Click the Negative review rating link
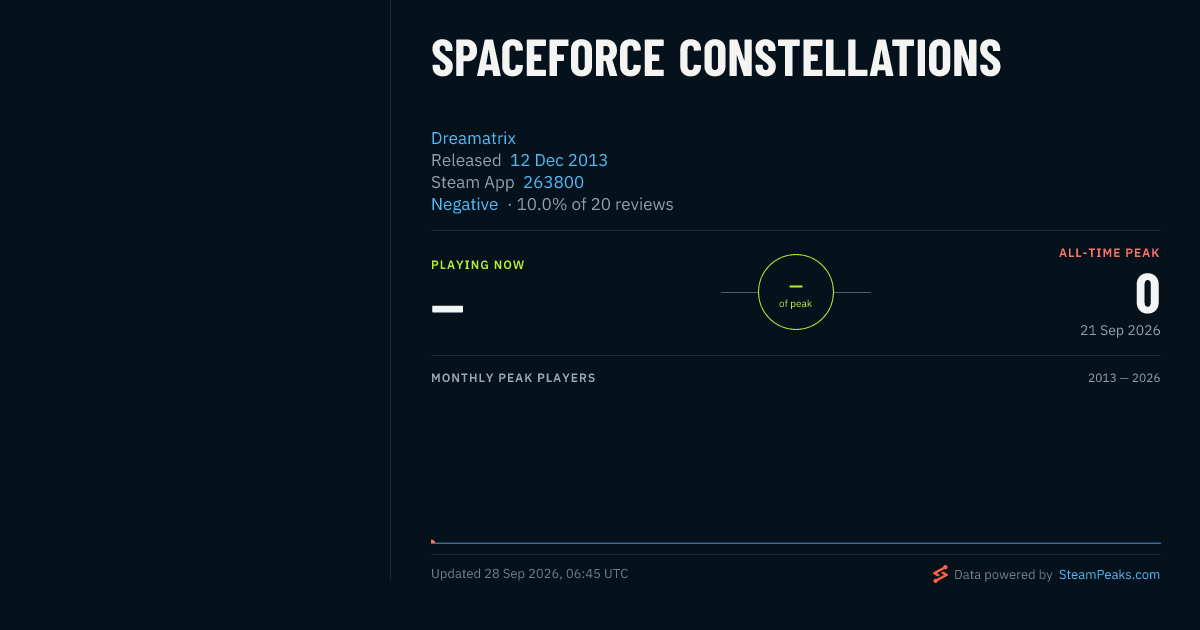1200x630 pixels. (464, 204)
